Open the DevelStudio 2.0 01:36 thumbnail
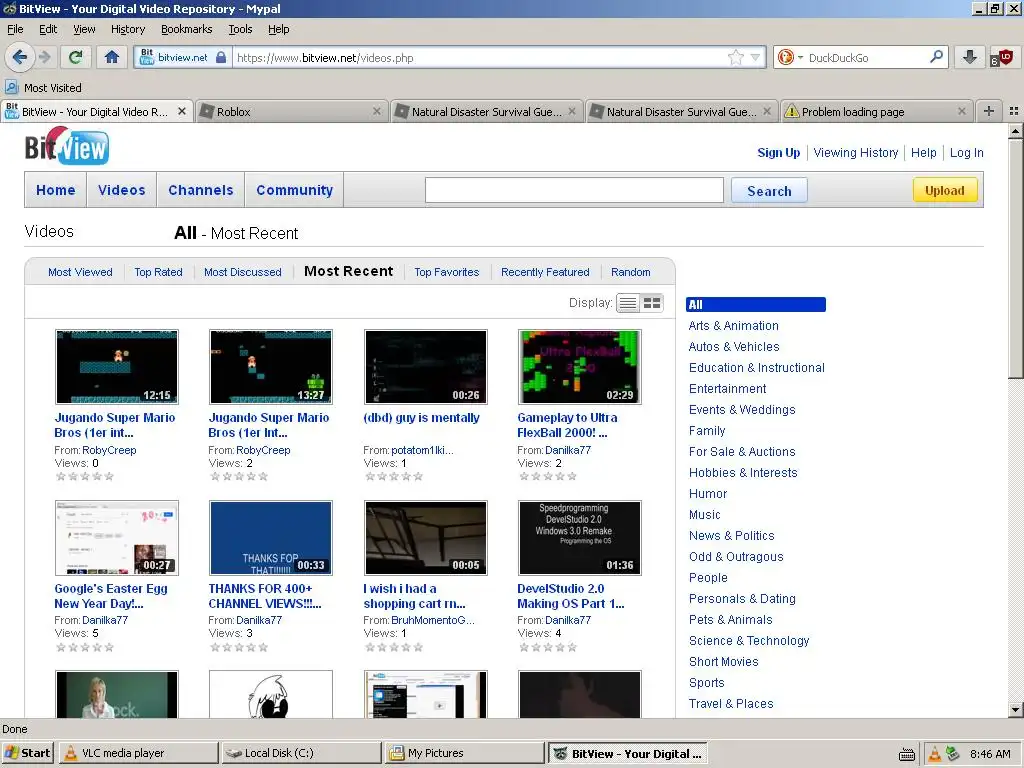 pyautogui.click(x=579, y=538)
